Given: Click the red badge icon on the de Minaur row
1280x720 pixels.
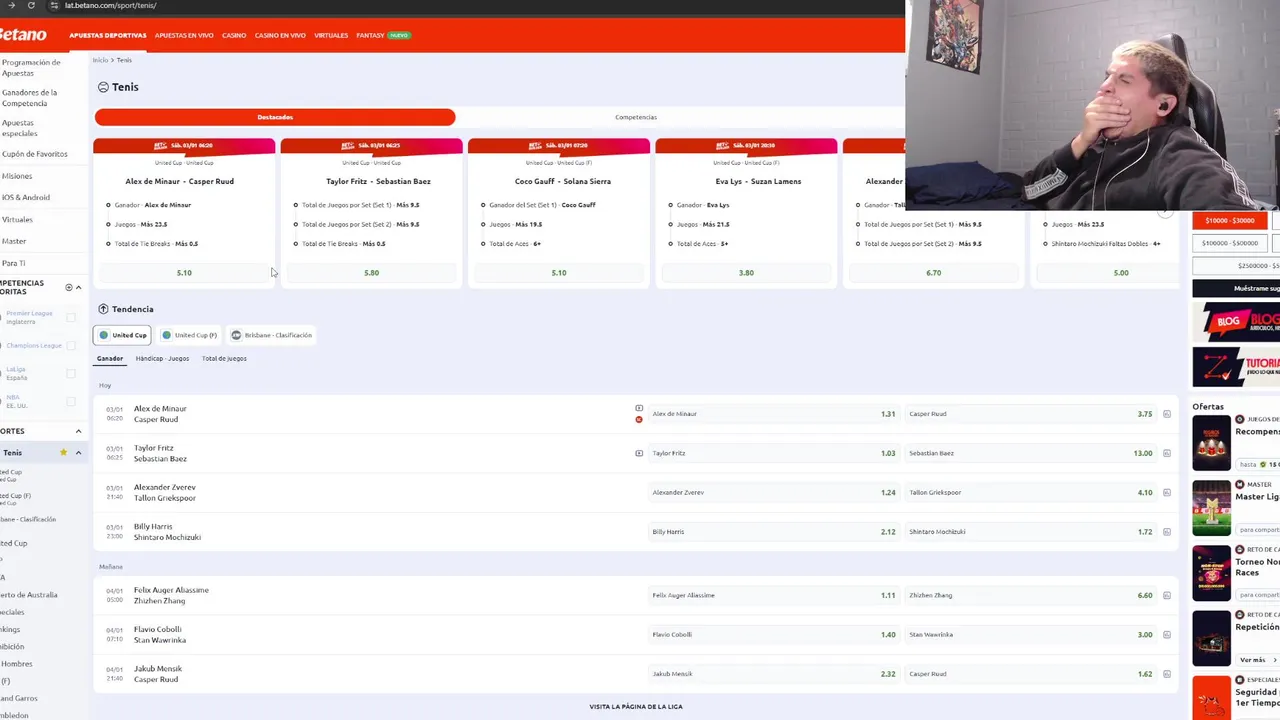Looking at the screenshot, I should click(x=639, y=419).
